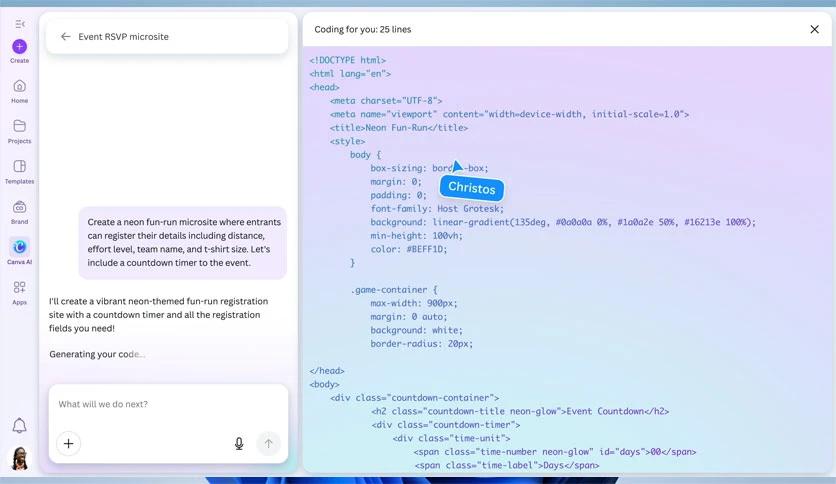
Task: Click the user prompt message bubble
Action: [183, 243]
